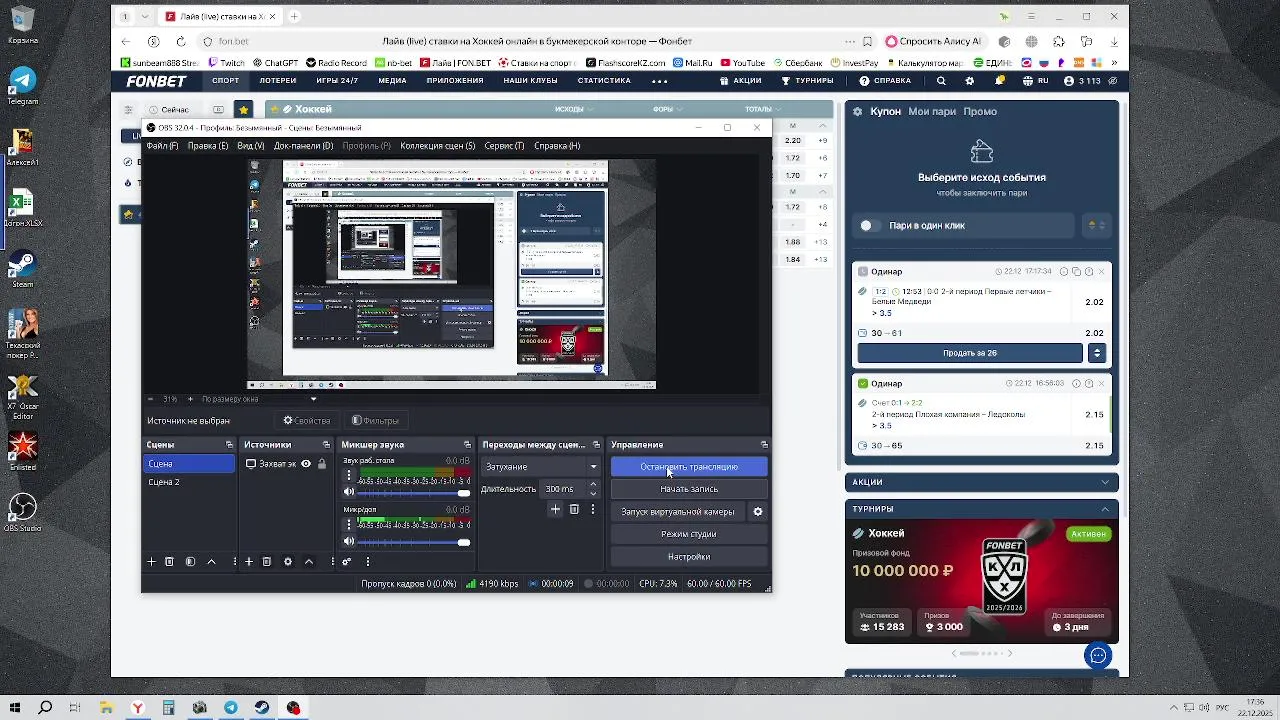Toggle lock on the Захват эк source
The width and height of the screenshot is (1280, 720).
(321, 464)
